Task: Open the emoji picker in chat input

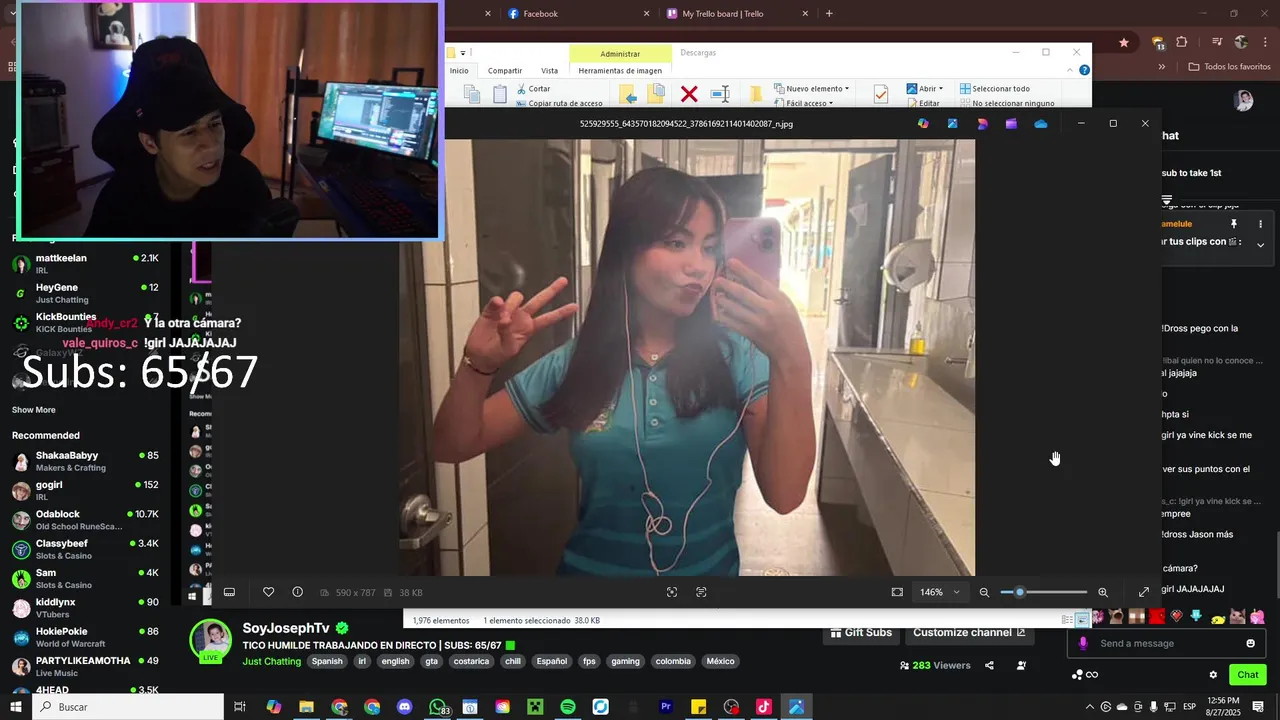Action: click(x=1250, y=643)
